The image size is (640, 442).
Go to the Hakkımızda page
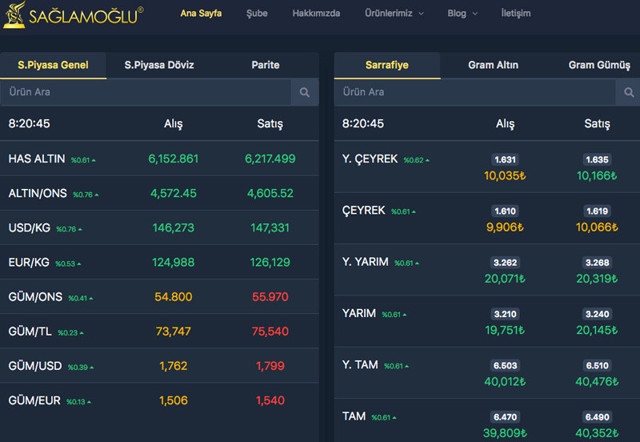coord(316,14)
